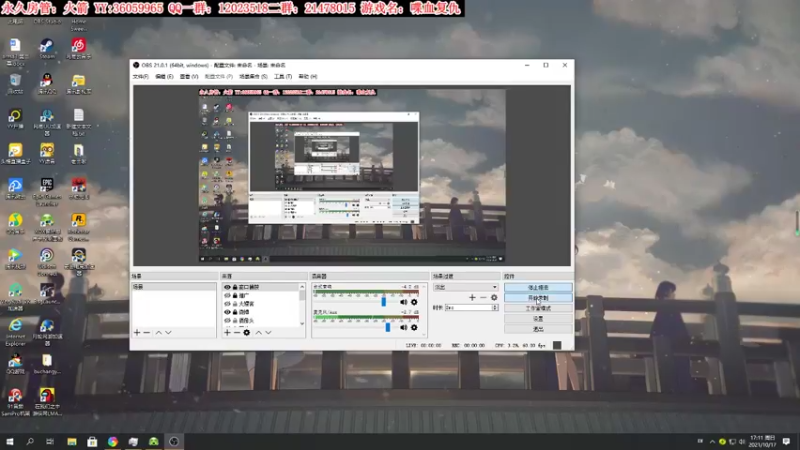Screen dimensions: 800x450
Task: Open Internet Explorer desktop icon
Action: 15,333
